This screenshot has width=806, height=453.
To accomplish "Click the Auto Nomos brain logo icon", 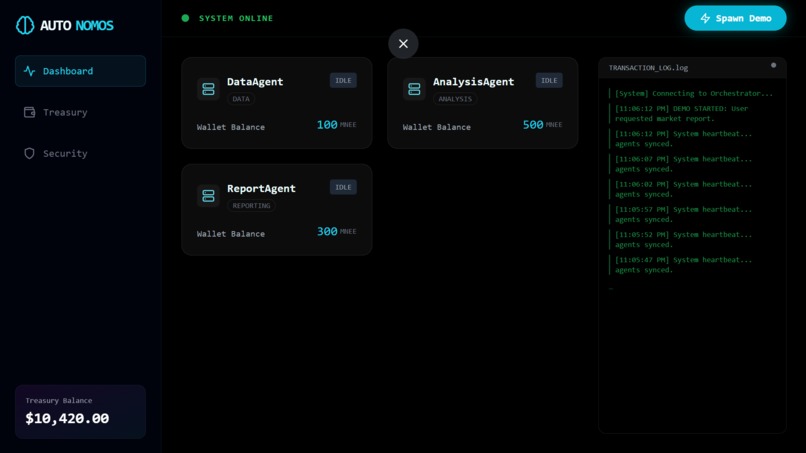I will (x=25, y=25).
